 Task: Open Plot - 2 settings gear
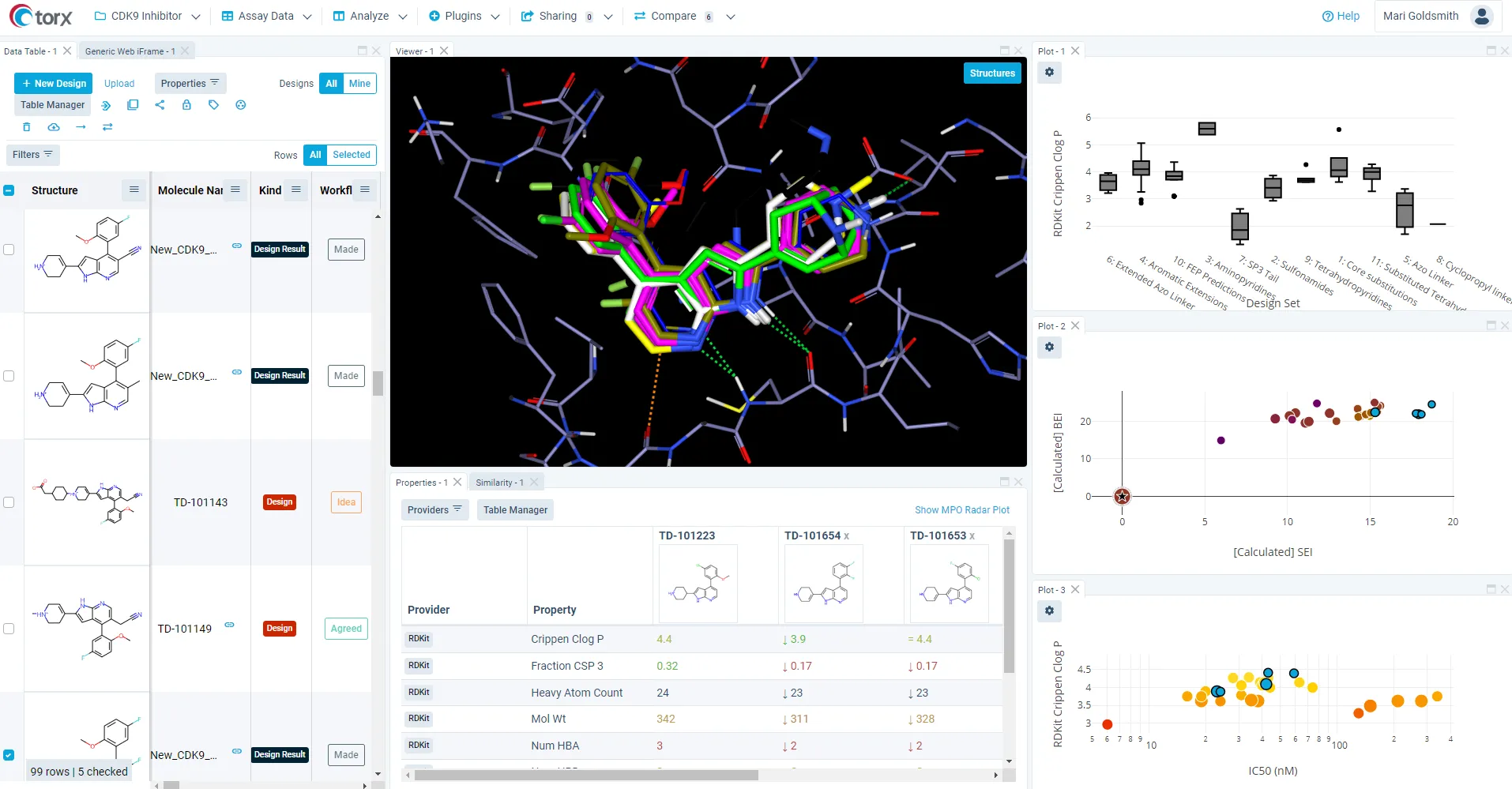pyautogui.click(x=1049, y=348)
